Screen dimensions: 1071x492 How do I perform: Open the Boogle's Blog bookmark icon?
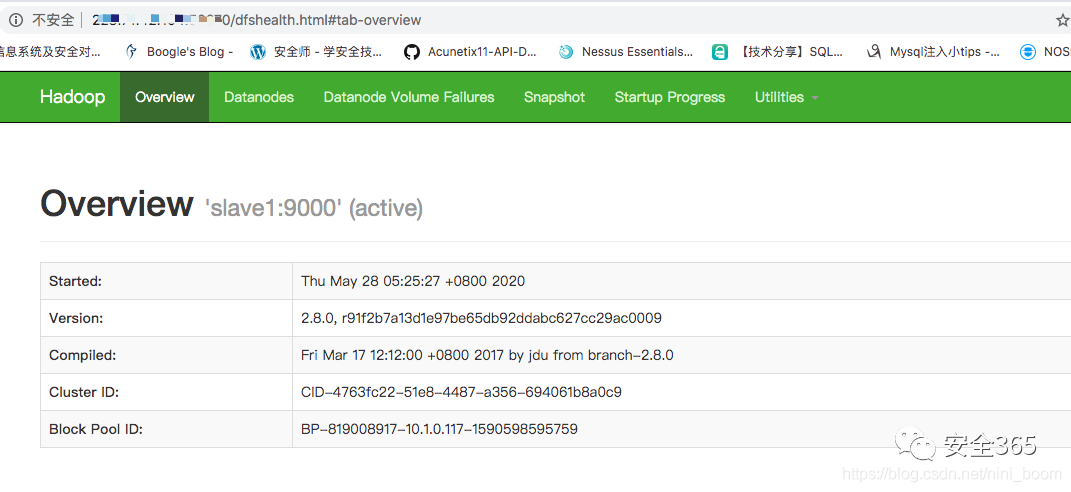[131, 52]
